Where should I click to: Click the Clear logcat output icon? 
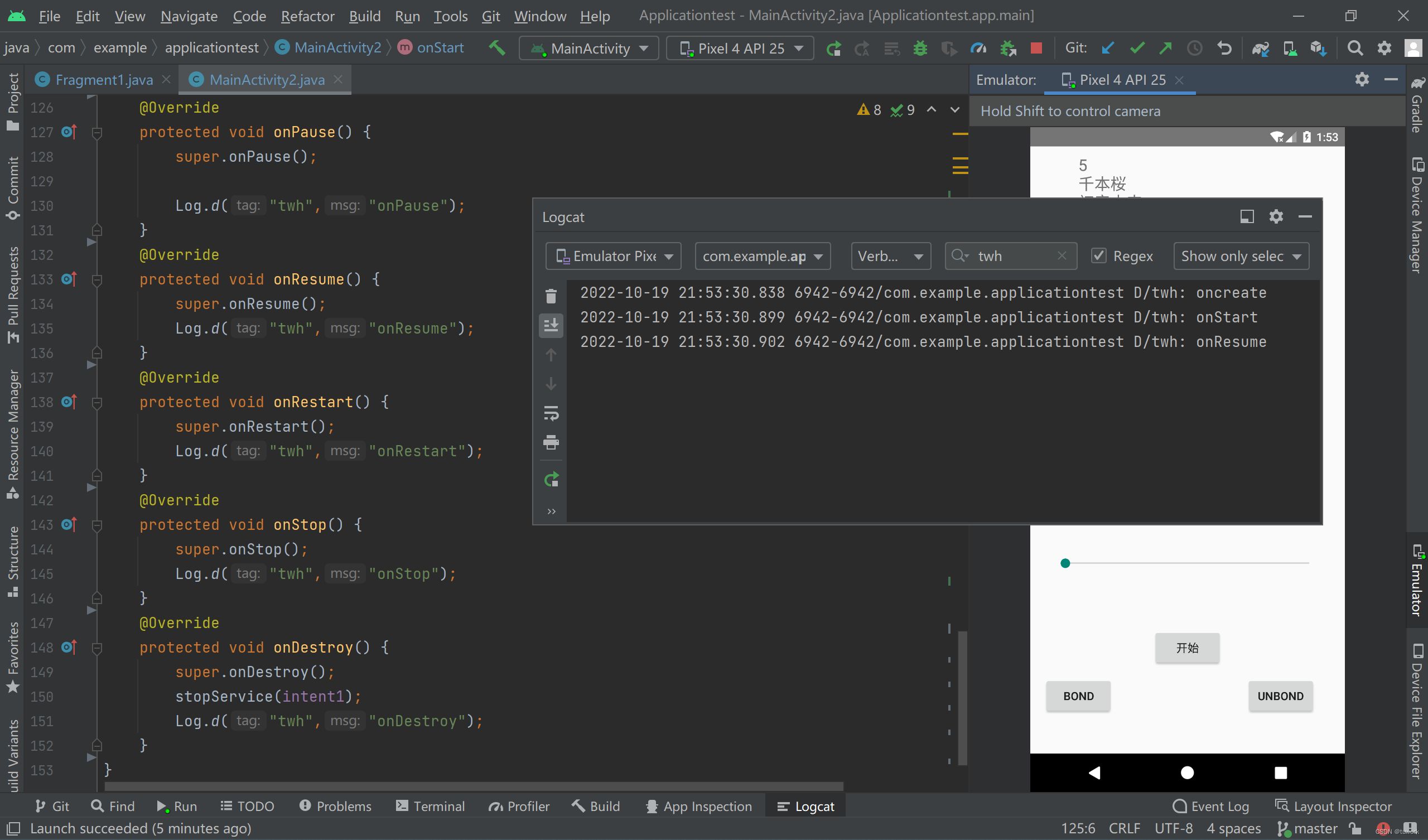552,295
